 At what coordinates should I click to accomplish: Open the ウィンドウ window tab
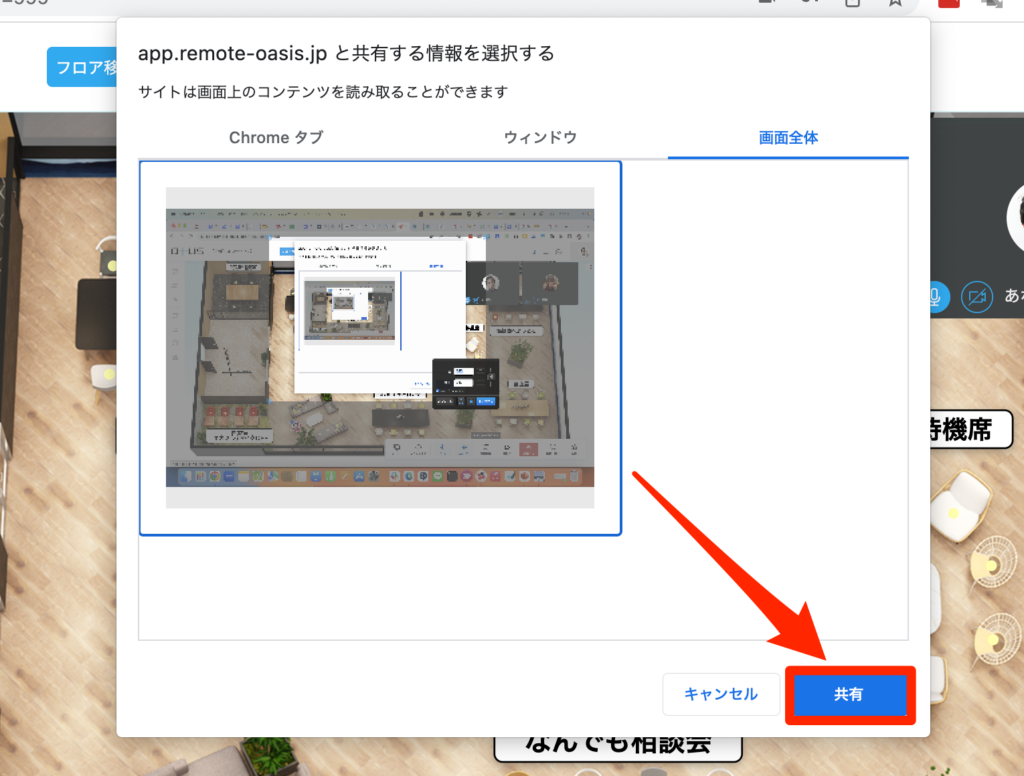pyautogui.click(x=540, y=138)
